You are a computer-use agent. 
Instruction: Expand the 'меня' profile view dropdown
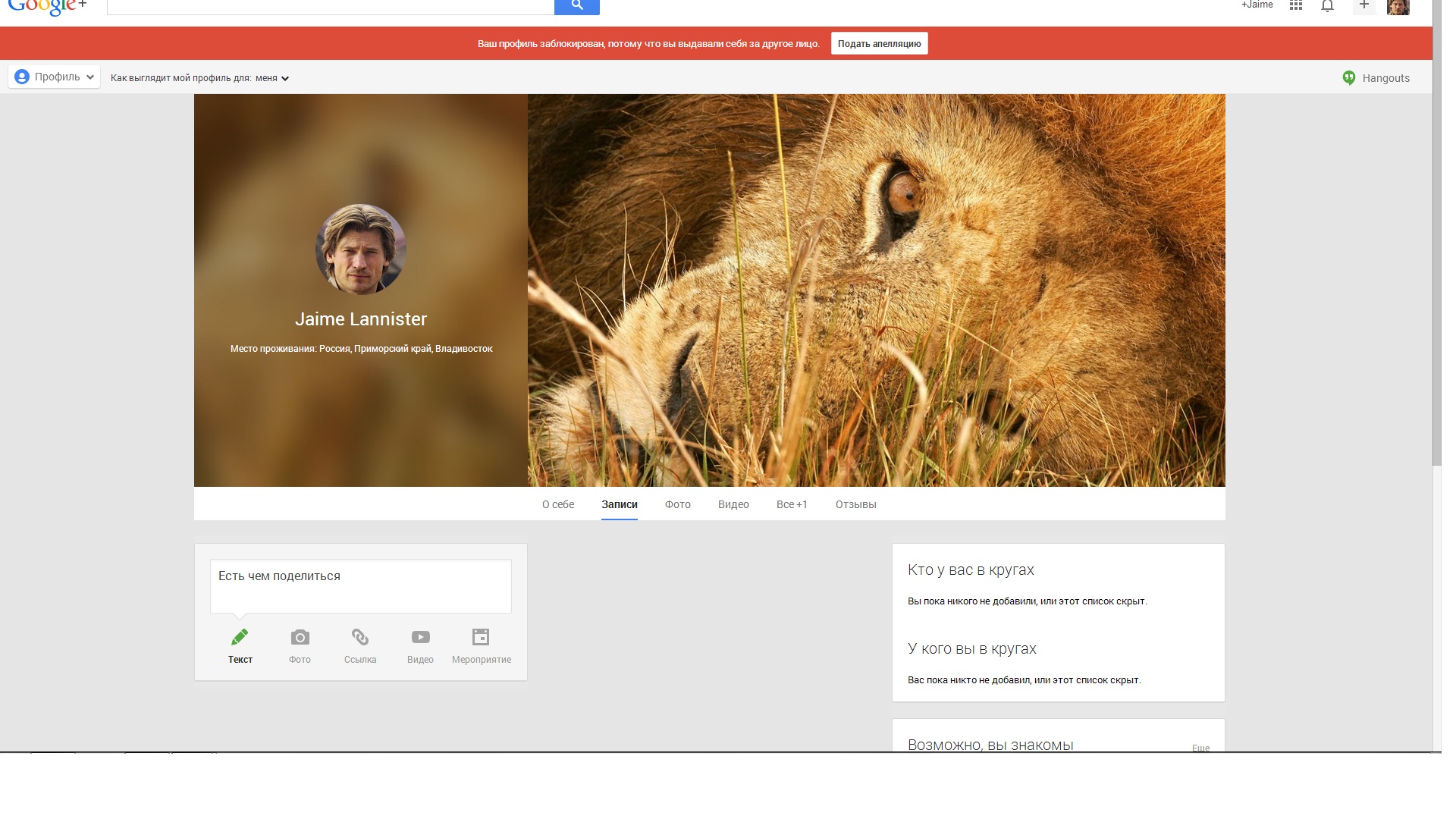272,78
